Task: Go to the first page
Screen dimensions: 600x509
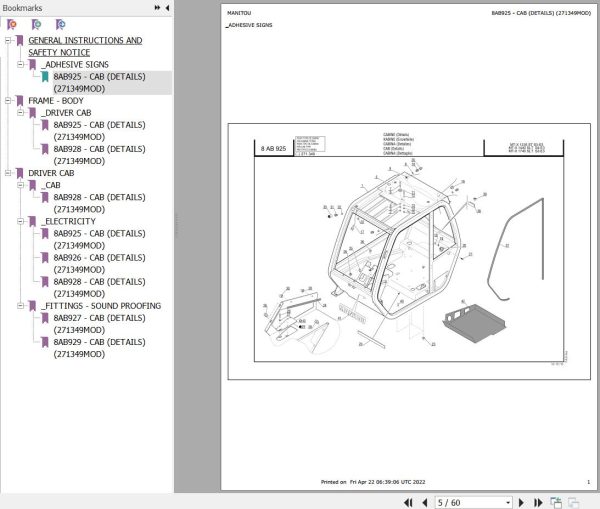Action: 408,502
